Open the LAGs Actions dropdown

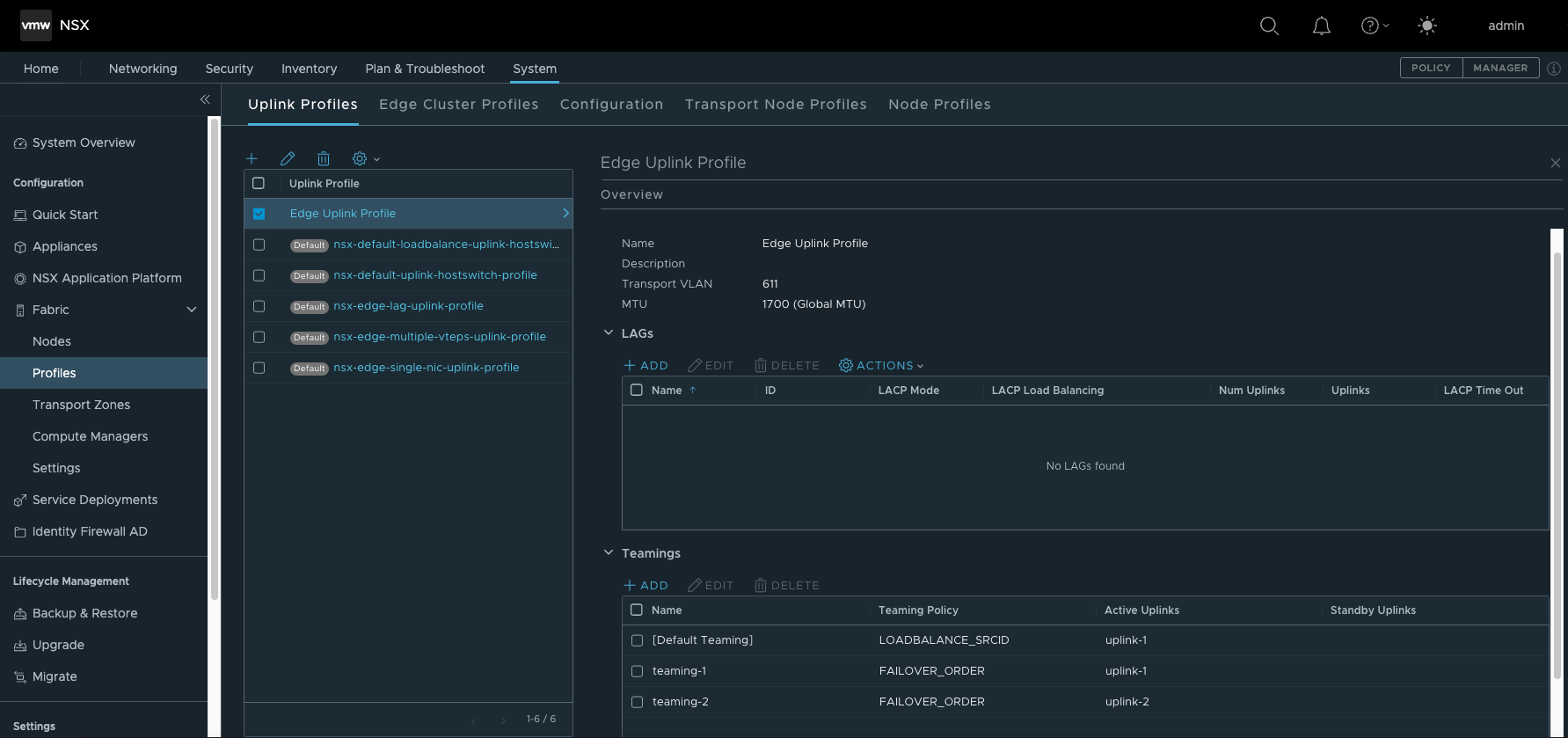click(x=881, y=365)
